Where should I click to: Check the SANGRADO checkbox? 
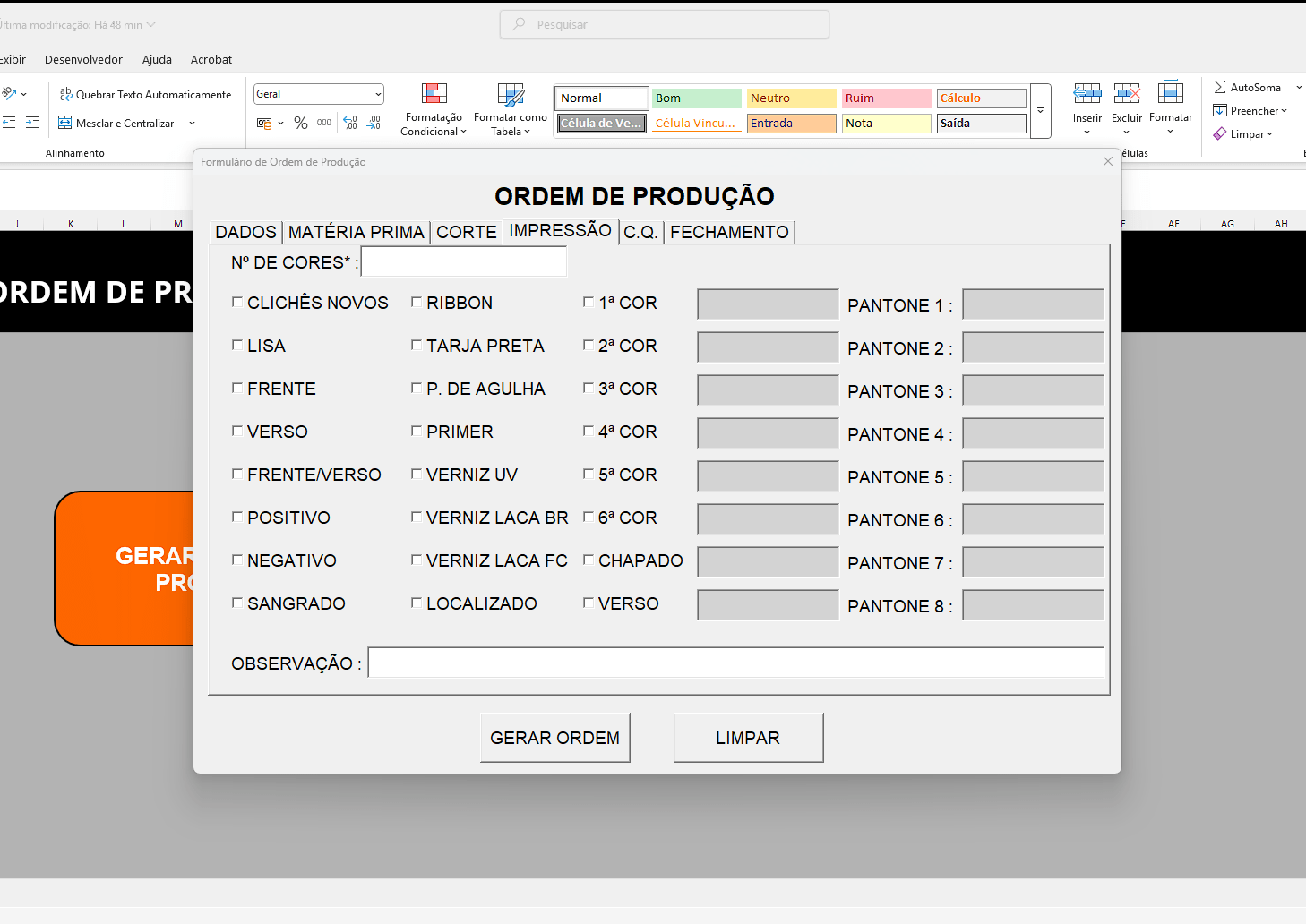click(x=237, y=603)
